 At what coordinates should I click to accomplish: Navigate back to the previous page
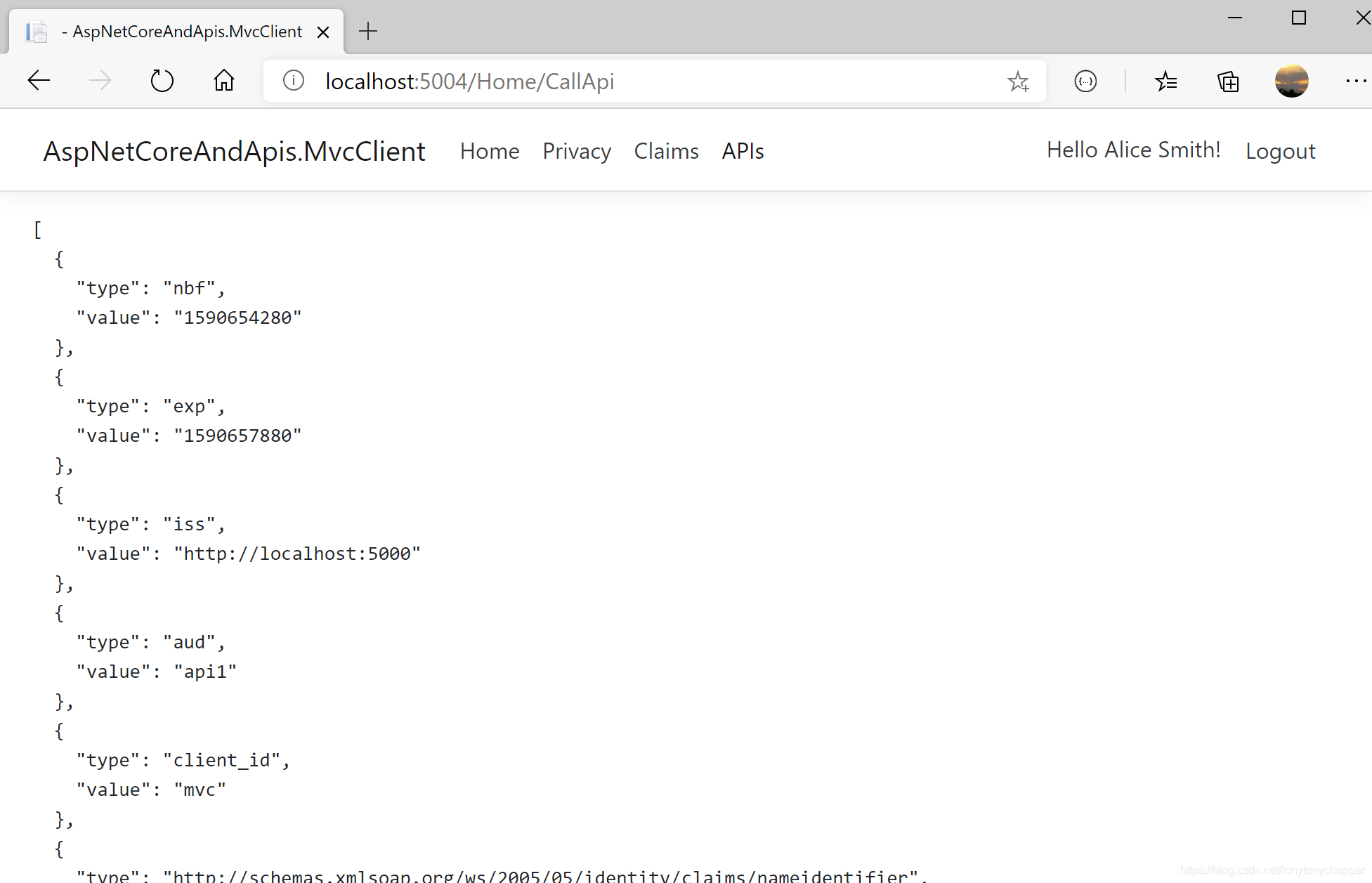pyautogui.click(x=39, y=80)
